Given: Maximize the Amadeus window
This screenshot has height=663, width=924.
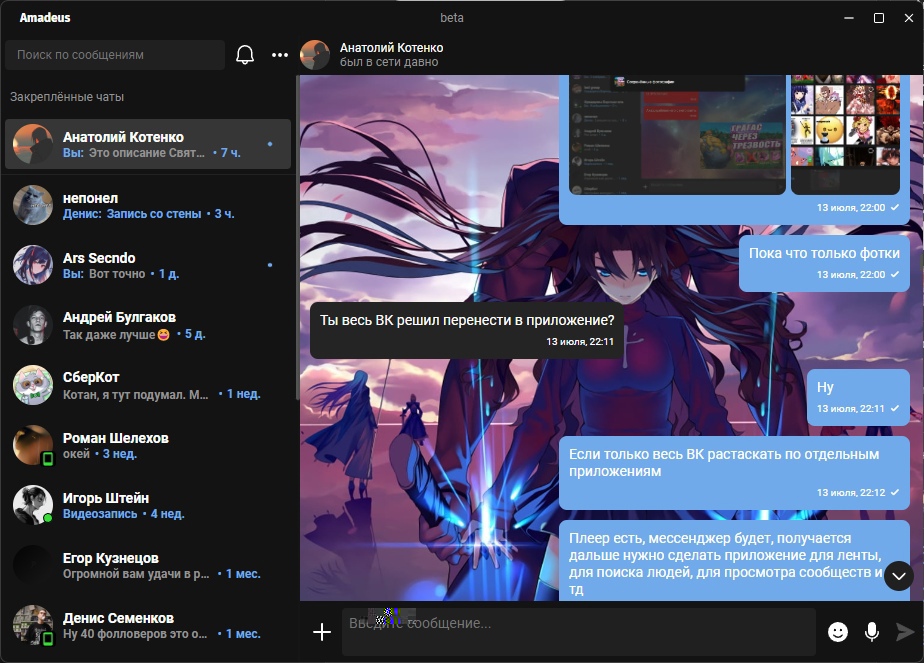Looking at the screenshot, I should tap(879, 18).
